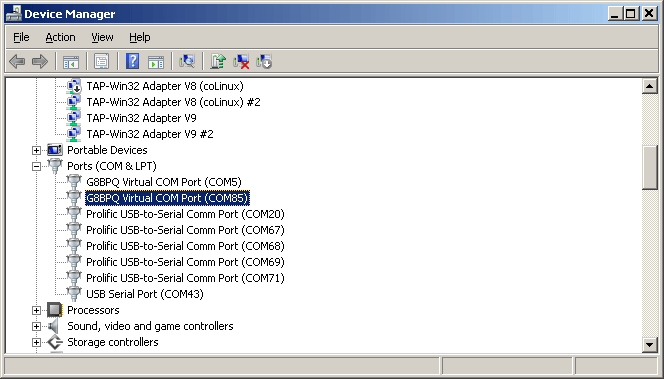Click the Update Driver Software icon

tap(219, 62)
